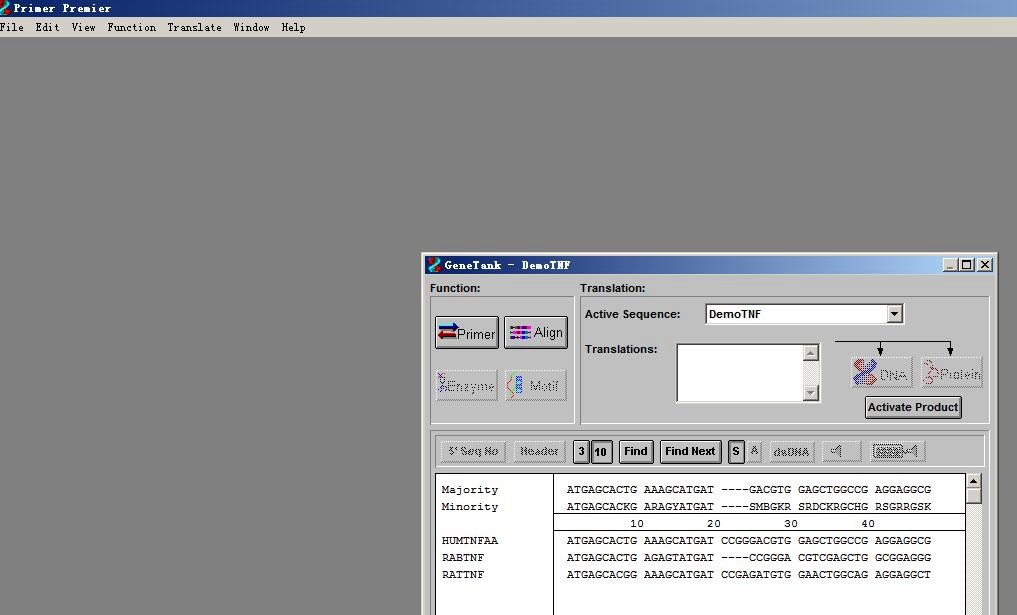Click the greyed Motif function button
The width and height of the screenshot is (1017, 615).
[x=536, y=386]
